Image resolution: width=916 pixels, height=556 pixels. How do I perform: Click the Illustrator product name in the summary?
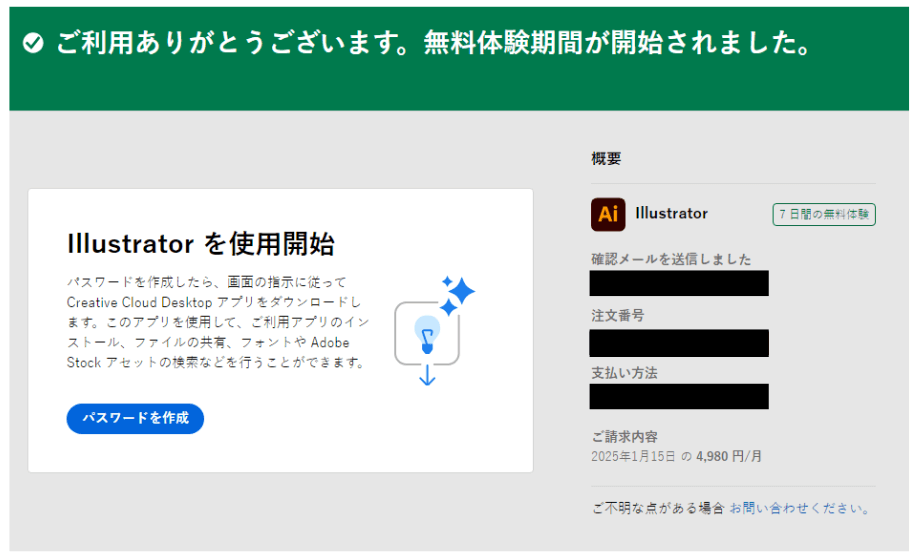pos(671,214)
